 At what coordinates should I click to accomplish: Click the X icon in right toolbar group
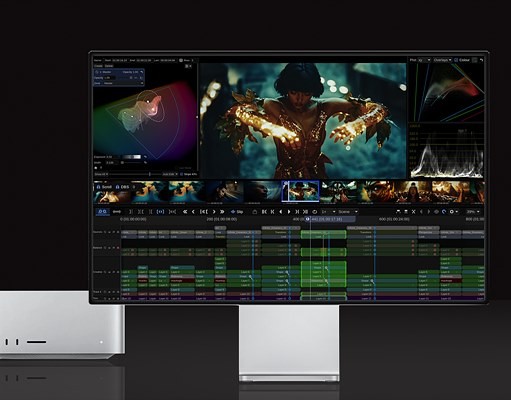[414, 212]
